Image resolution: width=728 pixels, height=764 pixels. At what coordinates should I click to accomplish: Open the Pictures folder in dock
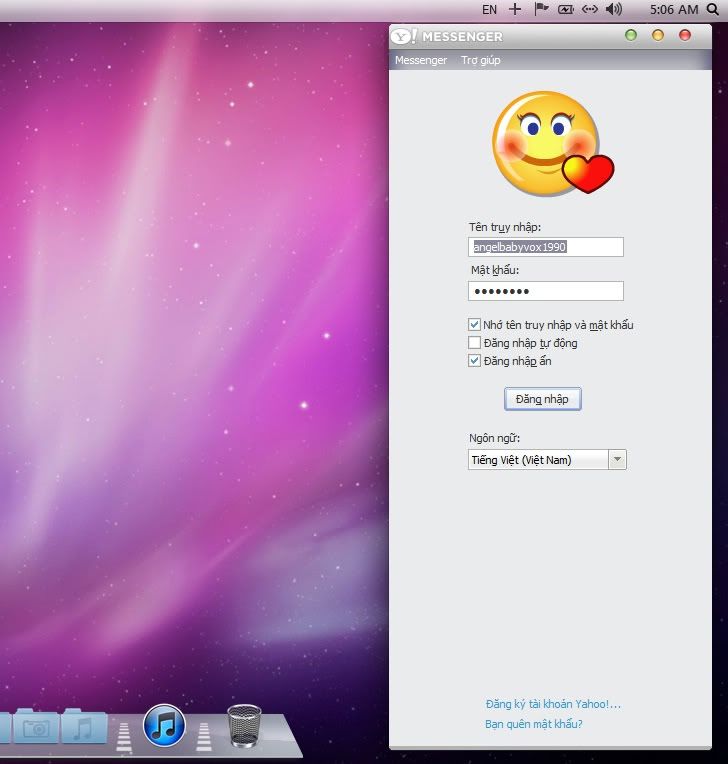pos(36,727)
